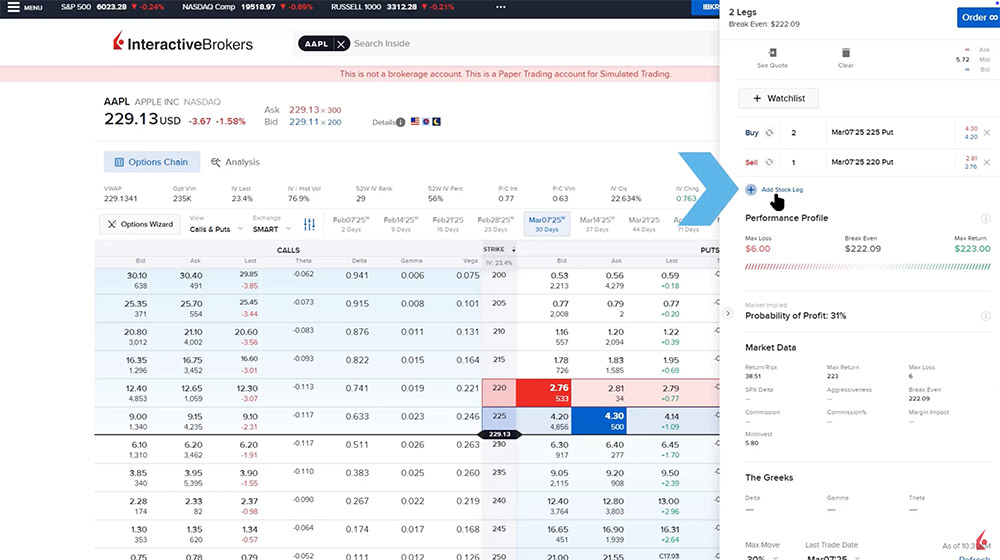1000x560 pixels.
Task: Click the InteractiveBrokers logo
Action: click(182, 42)
